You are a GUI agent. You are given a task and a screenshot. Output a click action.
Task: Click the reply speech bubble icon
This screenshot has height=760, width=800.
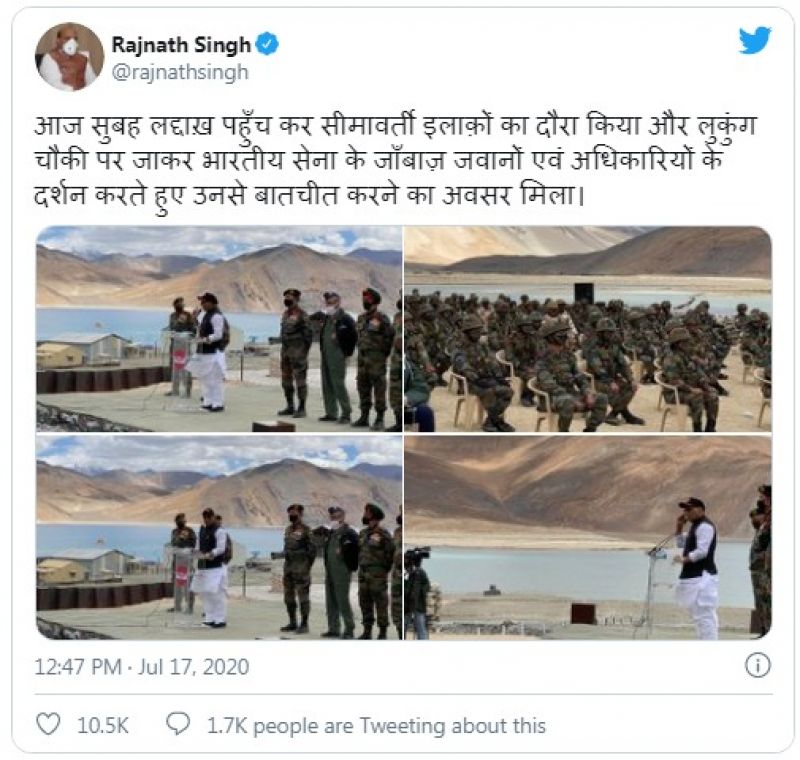tap(178, 724)
